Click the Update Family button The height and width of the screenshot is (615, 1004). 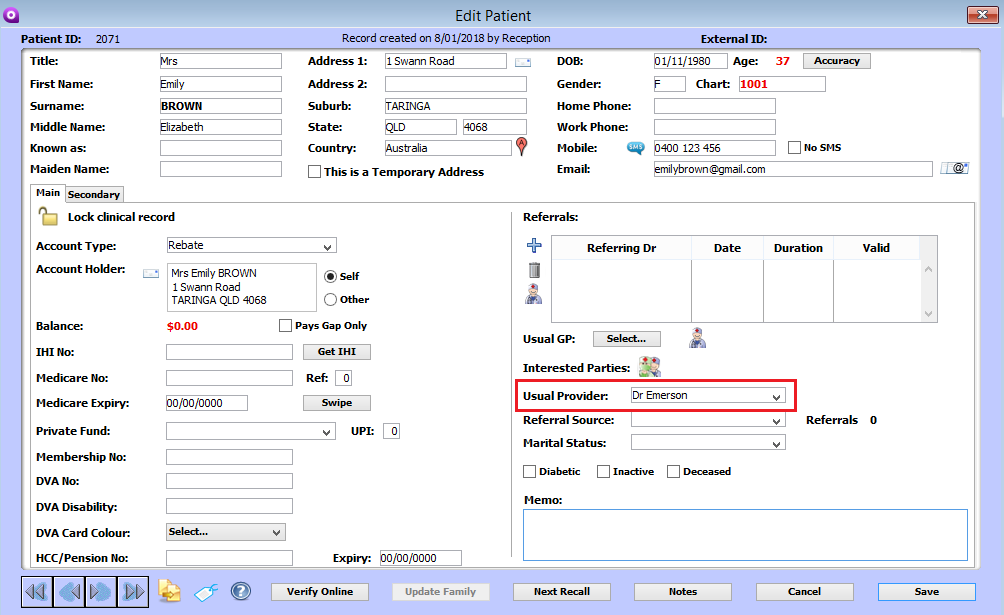pos(441,591)
